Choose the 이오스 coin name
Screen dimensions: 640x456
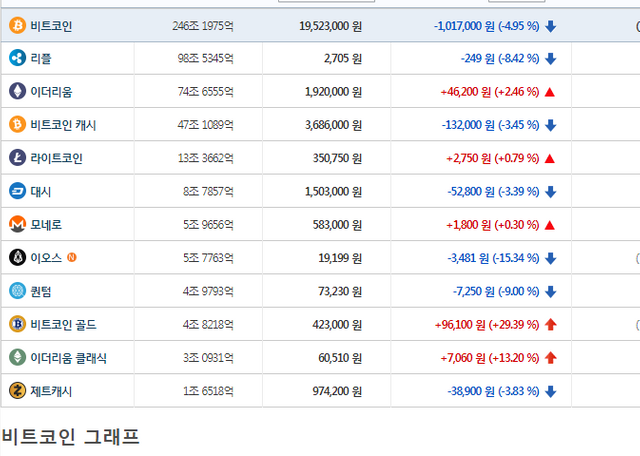tap(46, 258)
